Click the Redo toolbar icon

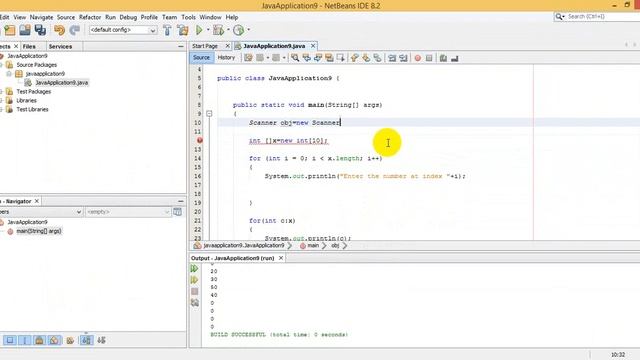point(75,30)
